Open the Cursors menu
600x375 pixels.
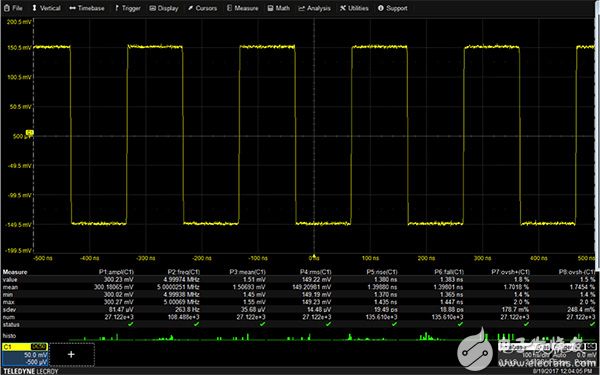202,8
